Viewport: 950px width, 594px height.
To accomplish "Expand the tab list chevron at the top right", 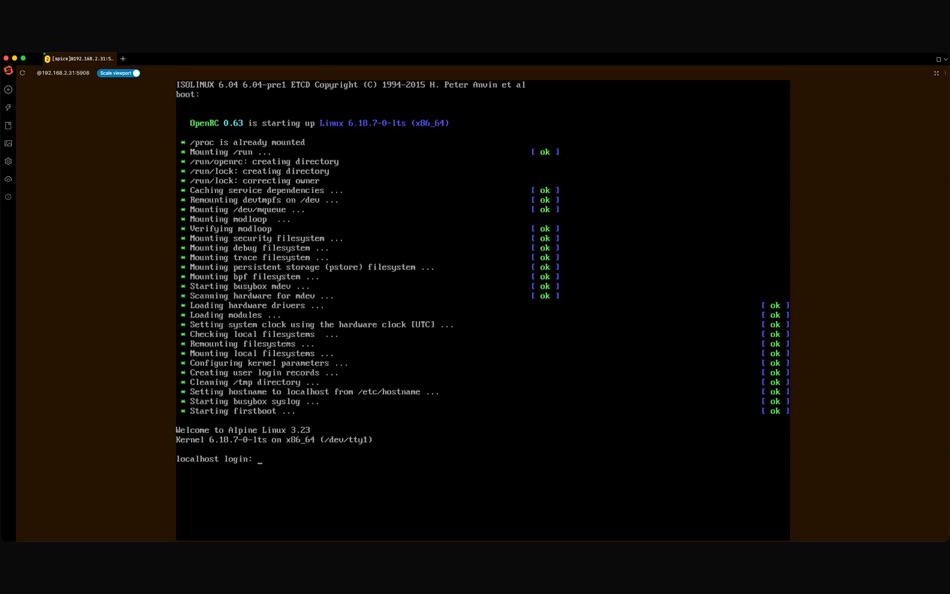I will [x=945, y=59].
